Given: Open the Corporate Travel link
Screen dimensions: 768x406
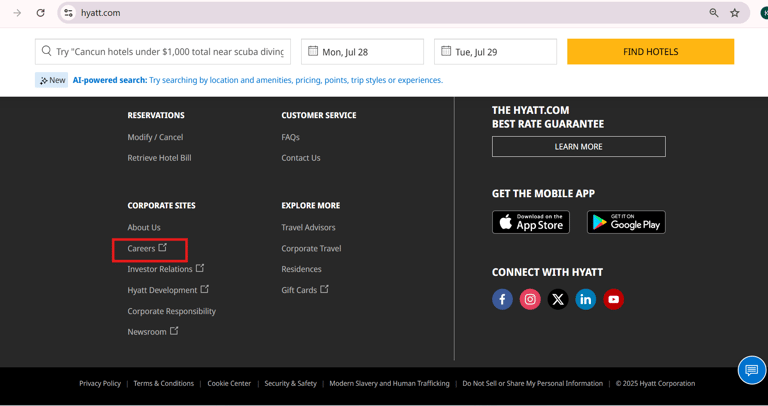Looking at the screenshot, I should [x=311, y=248].
